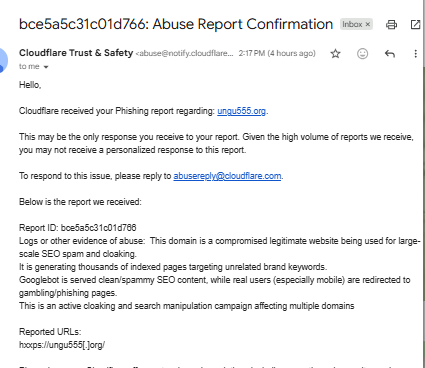This screenshot has width=425, height=368.
Task: Open the email in a new window
Action: tap(415, 25)
